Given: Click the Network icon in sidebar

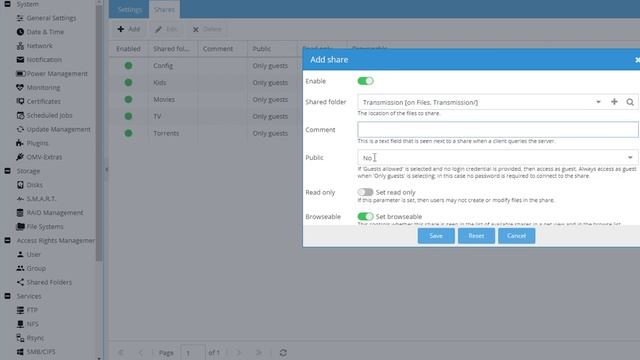Looking at the screenshot, I should click(x=20, y=46).
